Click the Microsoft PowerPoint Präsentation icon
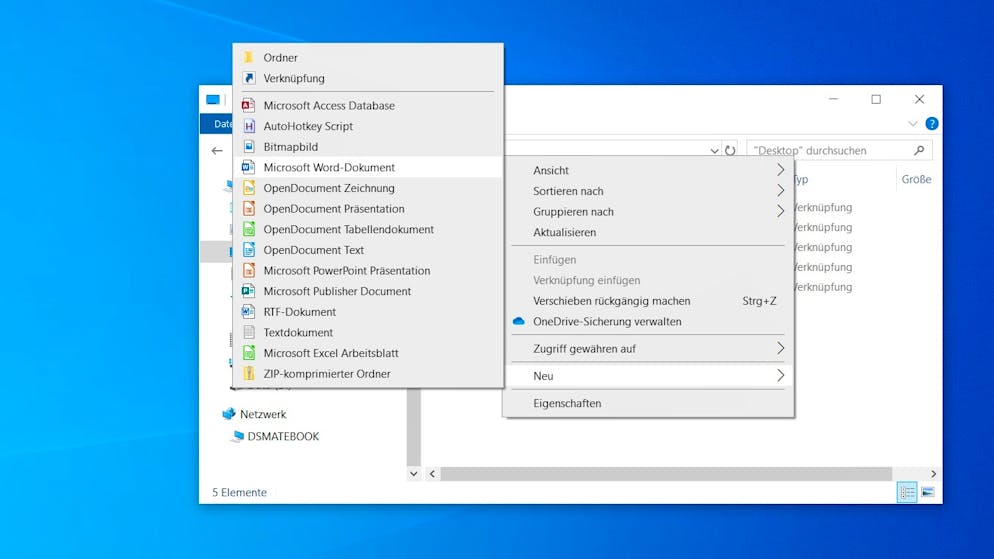 (248, 271)
